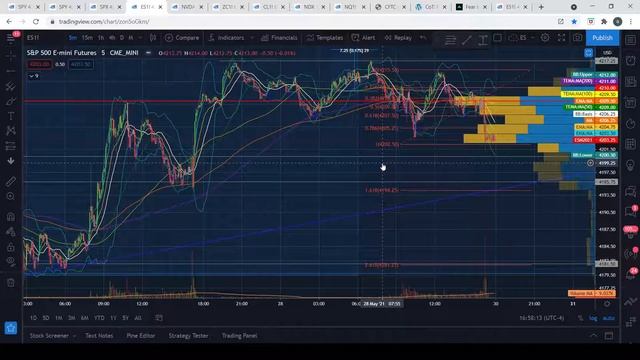The width and height of the screenshot is (640, 360).
Task: Open the Text Notes tab
Action: point(99,336)
